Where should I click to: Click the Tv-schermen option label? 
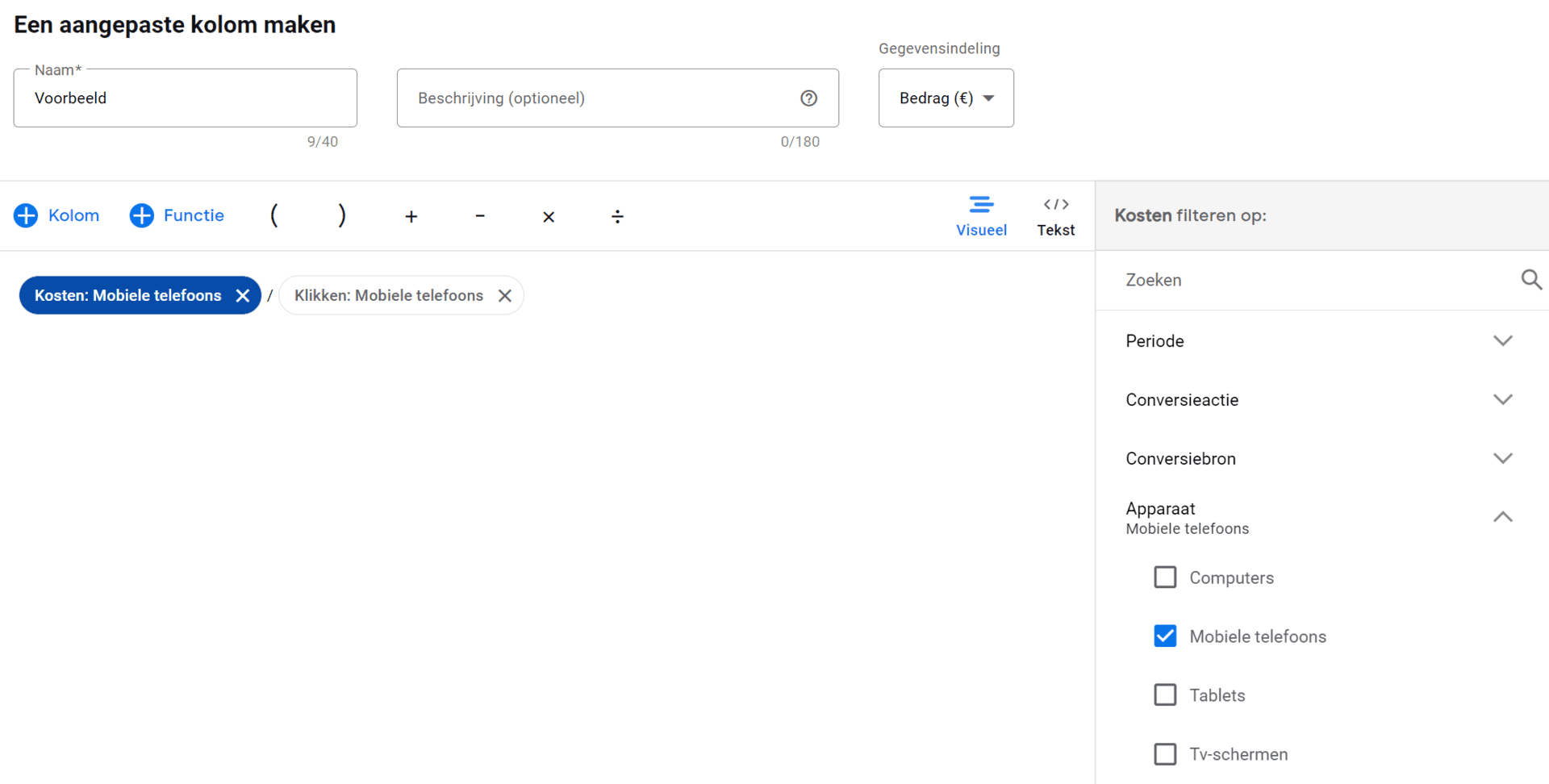1238,754
